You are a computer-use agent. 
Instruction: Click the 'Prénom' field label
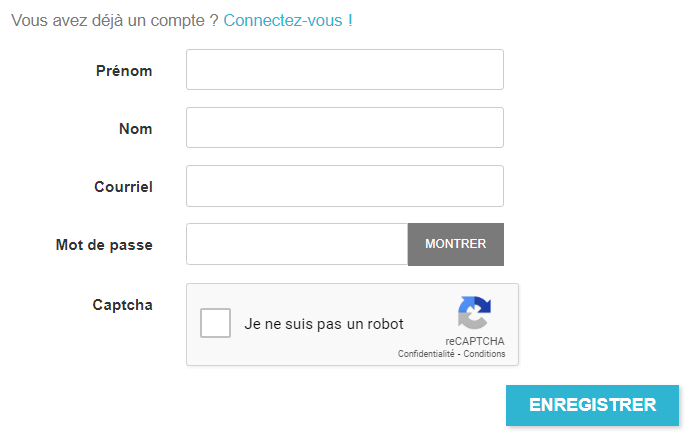124,71
